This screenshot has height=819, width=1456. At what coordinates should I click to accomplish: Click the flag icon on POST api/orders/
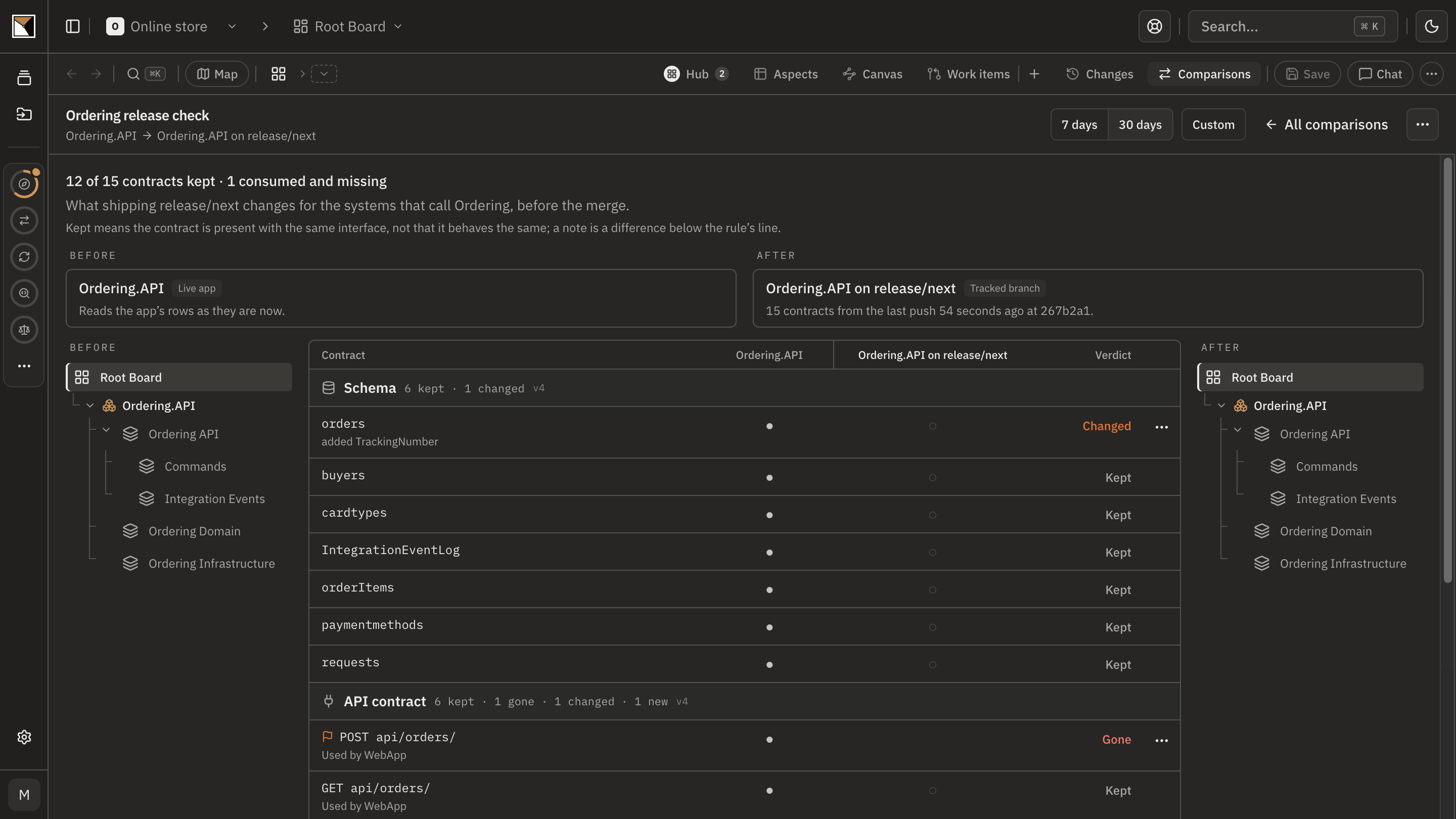click(327, 737)
